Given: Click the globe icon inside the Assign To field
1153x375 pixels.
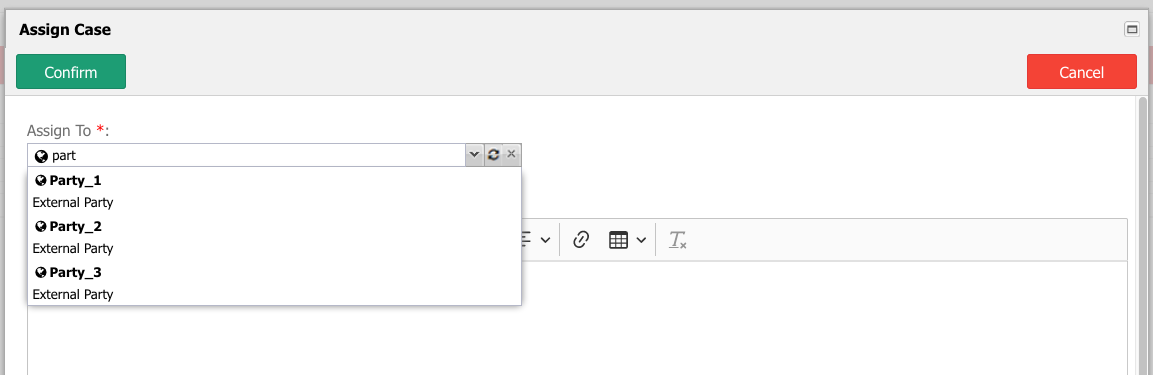Looking at the screenshot, I should 41,156.
